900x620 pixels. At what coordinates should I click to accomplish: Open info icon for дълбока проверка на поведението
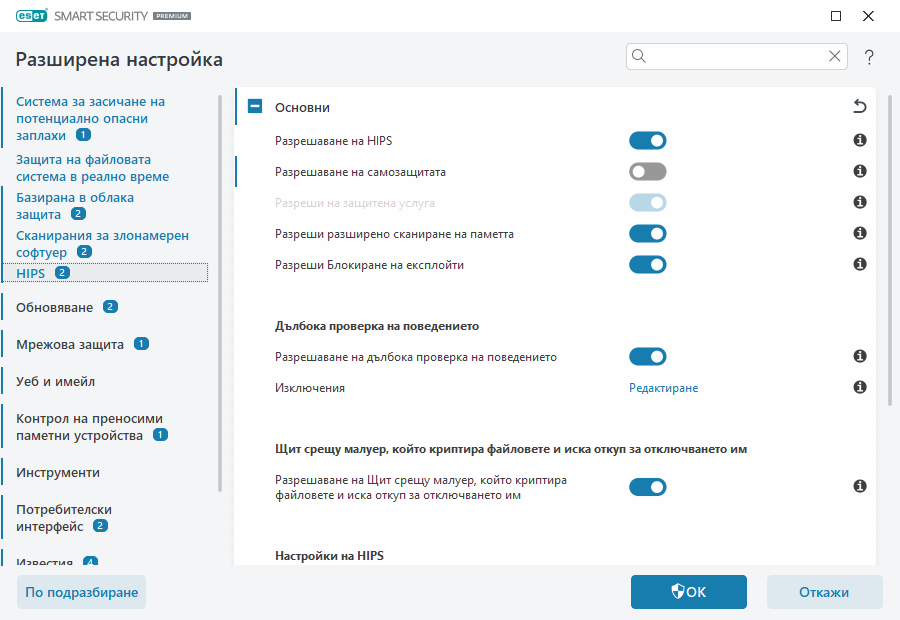[859, 356]
